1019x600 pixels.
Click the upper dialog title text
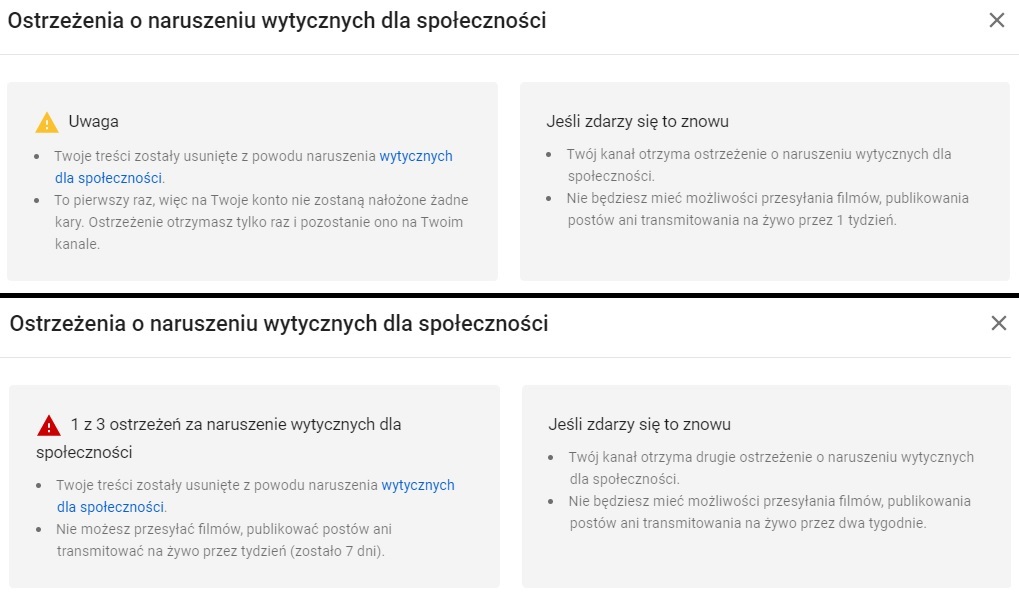point(277,20)
